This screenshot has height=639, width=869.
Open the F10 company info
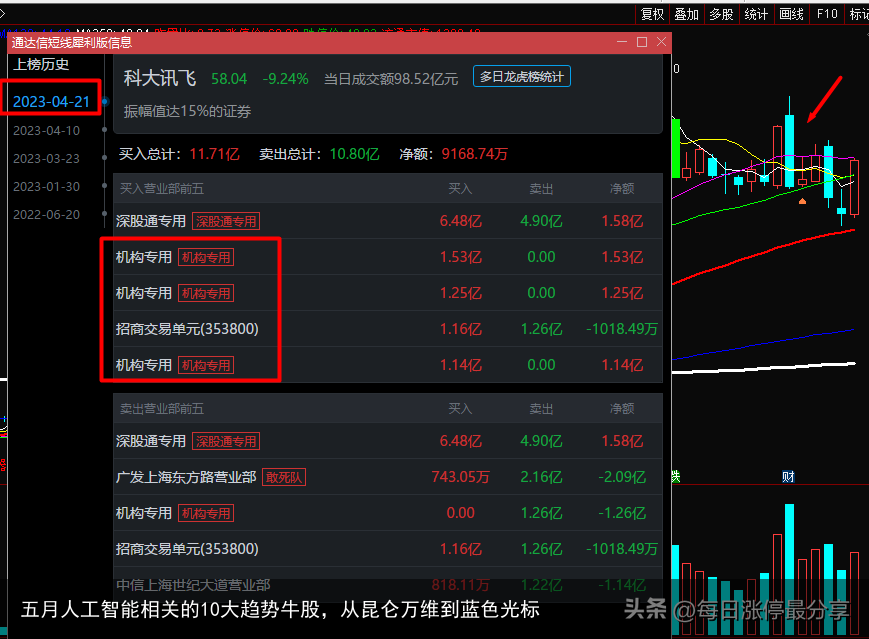pos(827,14)
